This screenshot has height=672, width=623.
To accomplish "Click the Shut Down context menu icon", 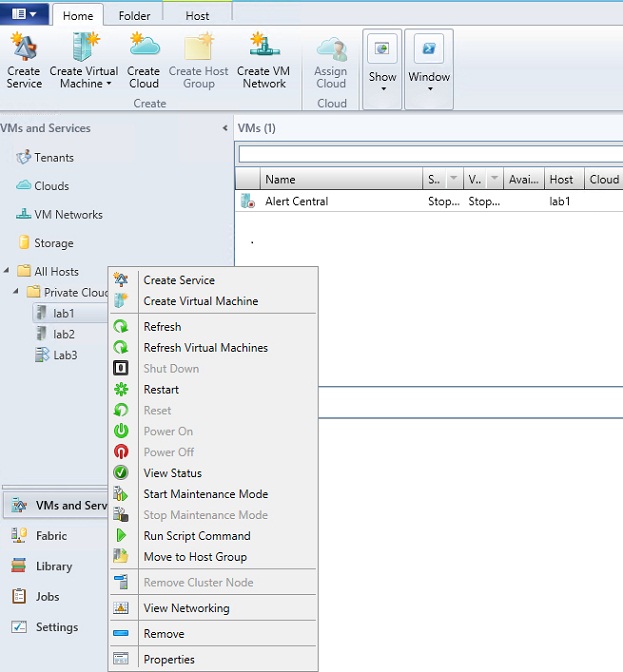I will [121, 368].
